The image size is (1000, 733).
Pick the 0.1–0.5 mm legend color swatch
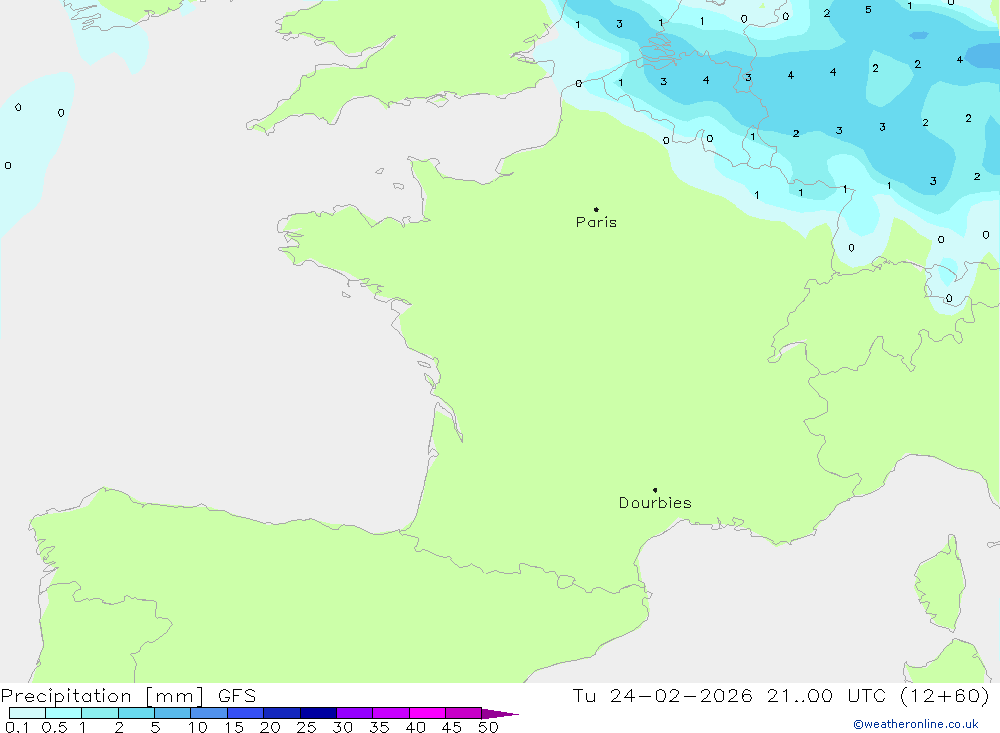coord(27,713)
